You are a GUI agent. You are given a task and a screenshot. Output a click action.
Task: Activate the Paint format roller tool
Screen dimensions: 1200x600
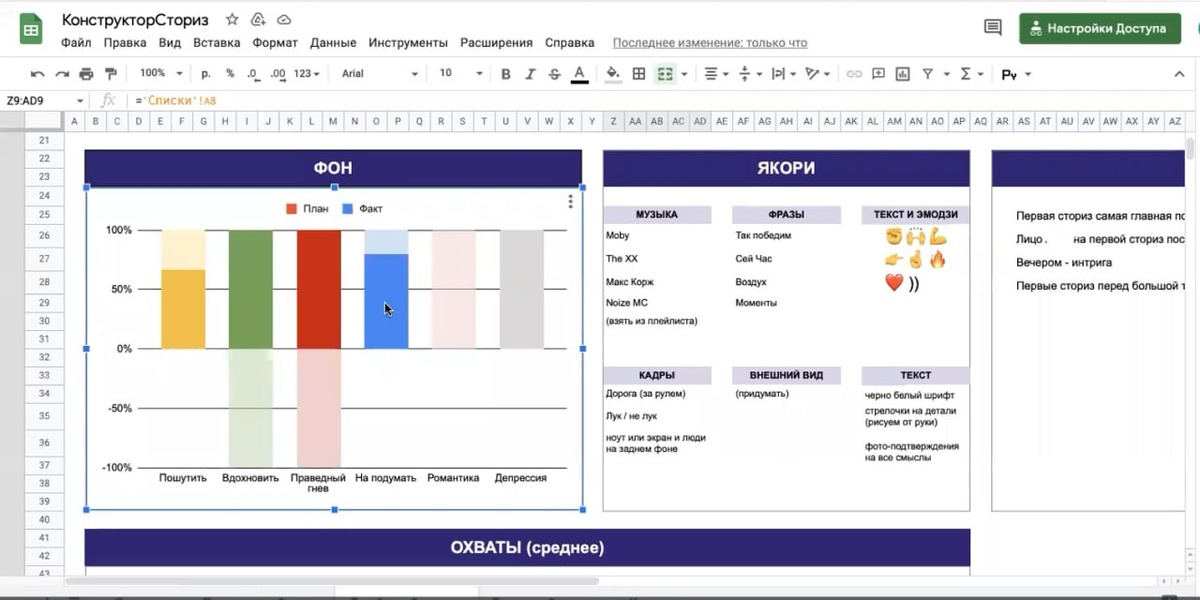click(110, 74)
